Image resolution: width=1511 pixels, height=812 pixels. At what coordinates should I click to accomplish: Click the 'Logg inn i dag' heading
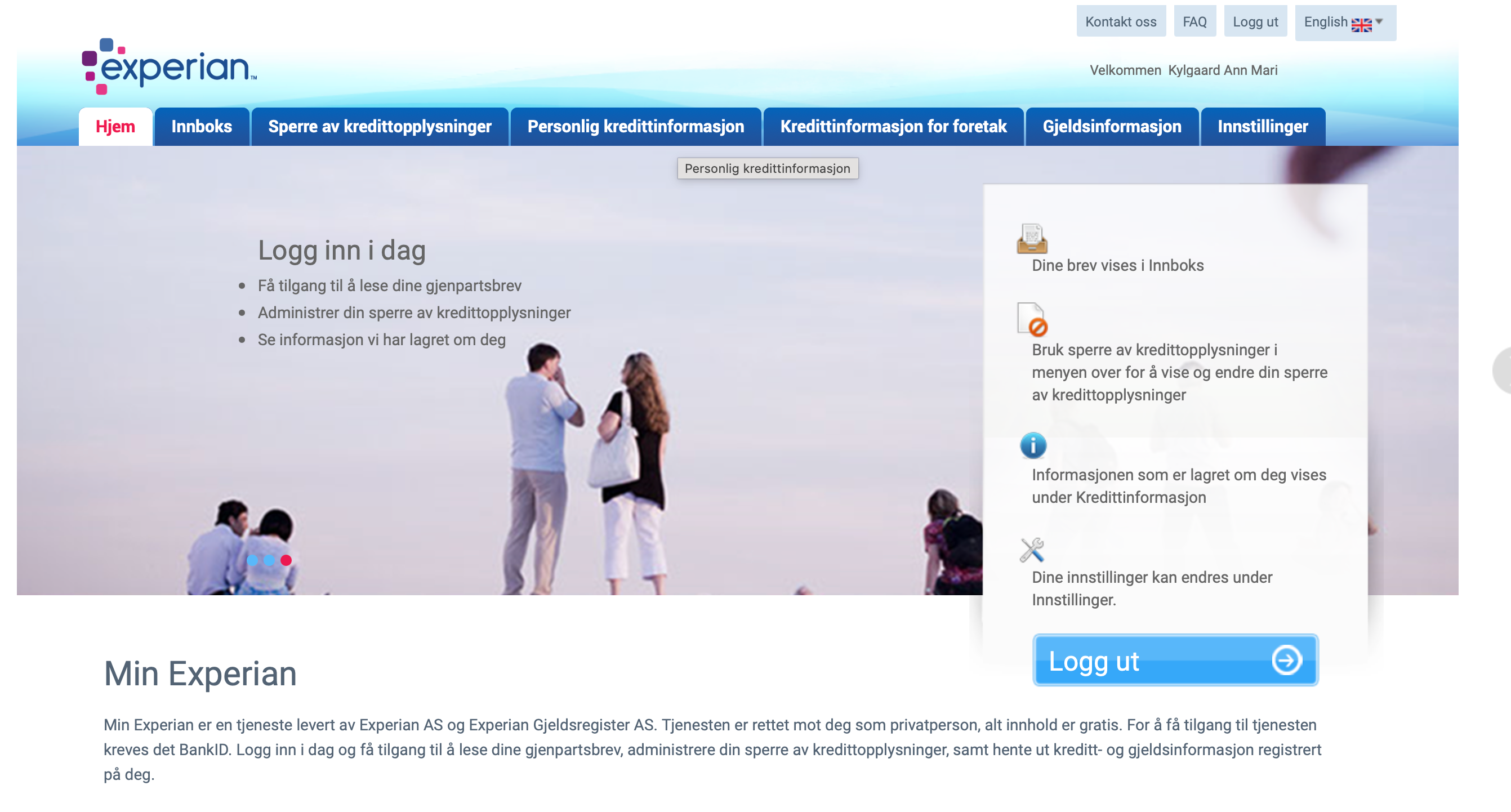[x=342, y=251]
